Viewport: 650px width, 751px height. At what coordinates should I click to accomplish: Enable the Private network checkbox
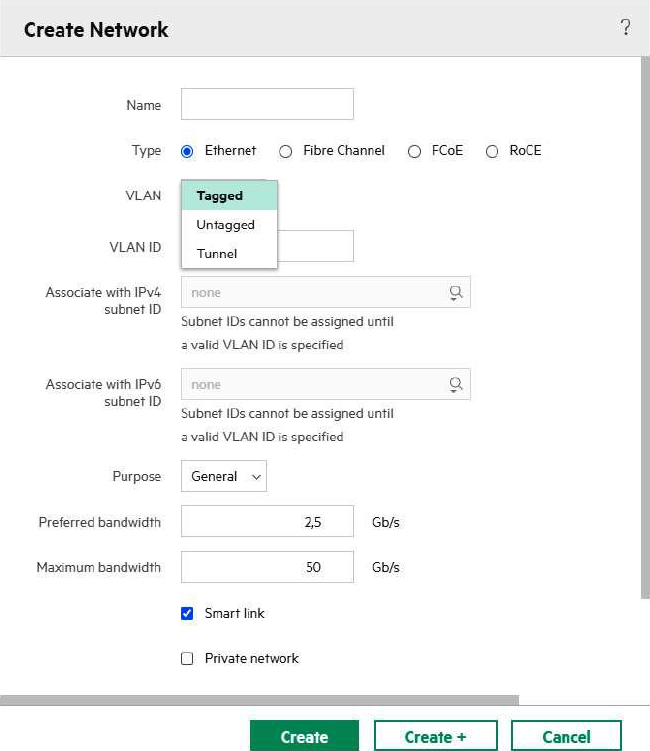187,658
